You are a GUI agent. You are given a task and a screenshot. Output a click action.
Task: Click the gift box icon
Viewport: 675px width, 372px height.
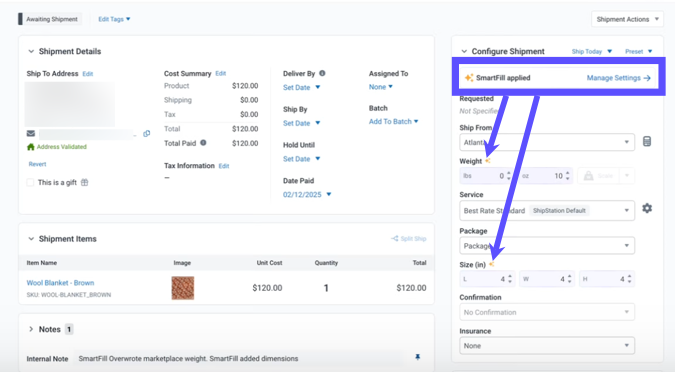click(x=85, y=182)
